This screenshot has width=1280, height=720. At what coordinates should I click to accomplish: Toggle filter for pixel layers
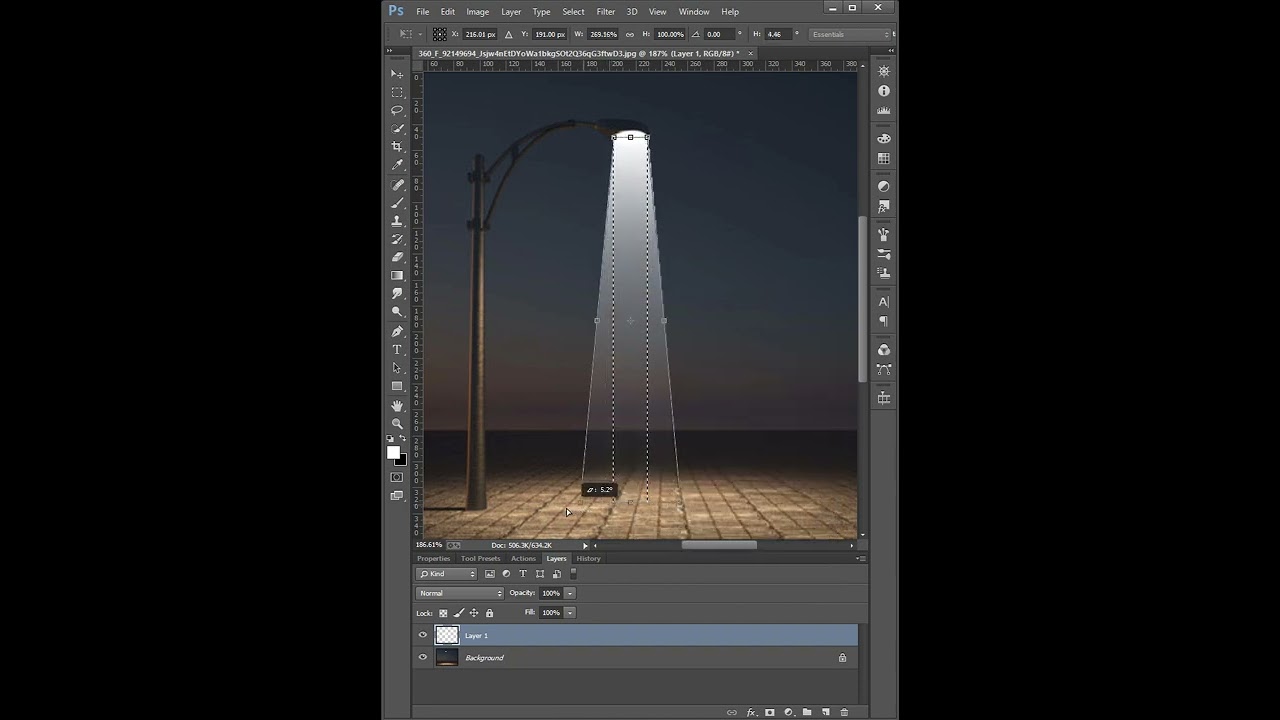pyautogui.click(x=489, y=574)
